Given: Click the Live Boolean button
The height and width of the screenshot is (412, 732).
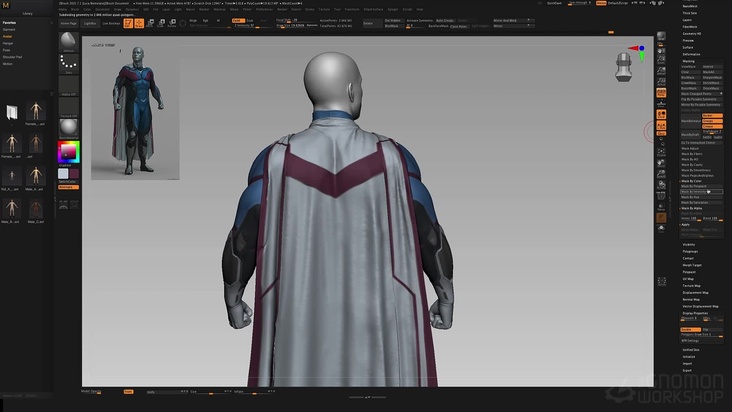Looking at the screenshot, I should (111, 23).
